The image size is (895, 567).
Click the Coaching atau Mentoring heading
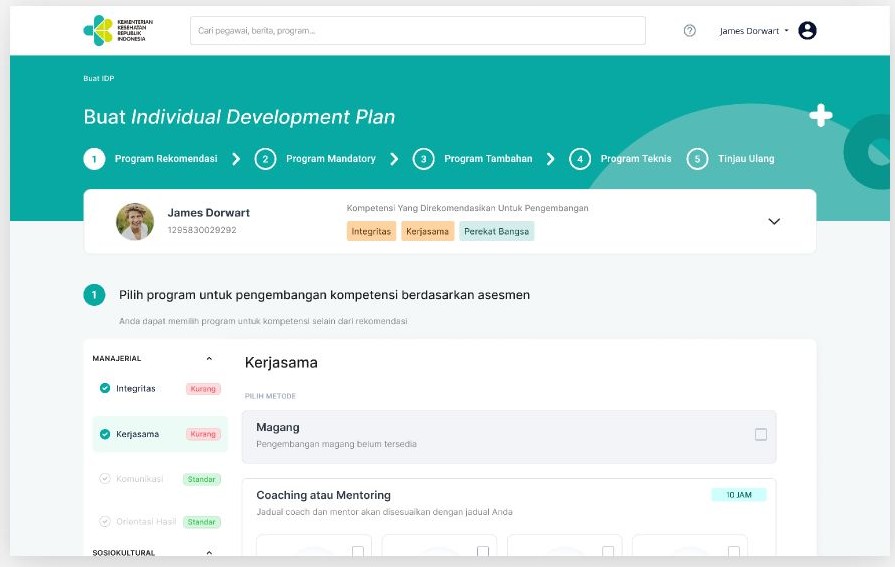coord(324,495)
